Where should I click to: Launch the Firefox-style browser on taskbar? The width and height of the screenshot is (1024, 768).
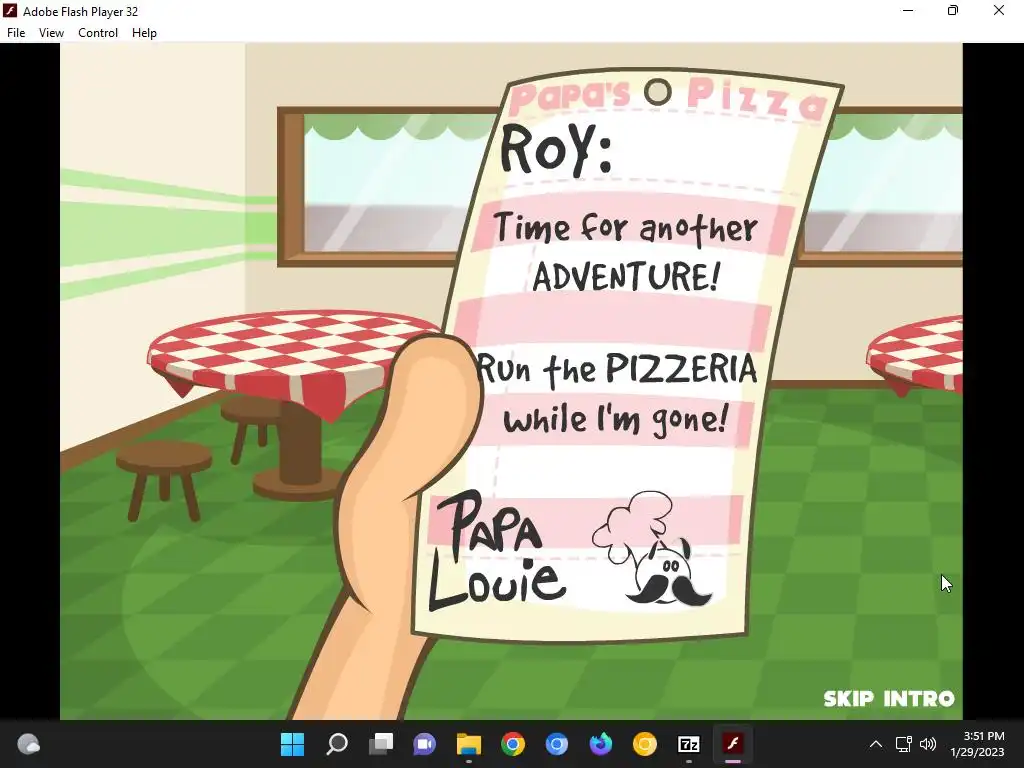(x=601, y=744)
